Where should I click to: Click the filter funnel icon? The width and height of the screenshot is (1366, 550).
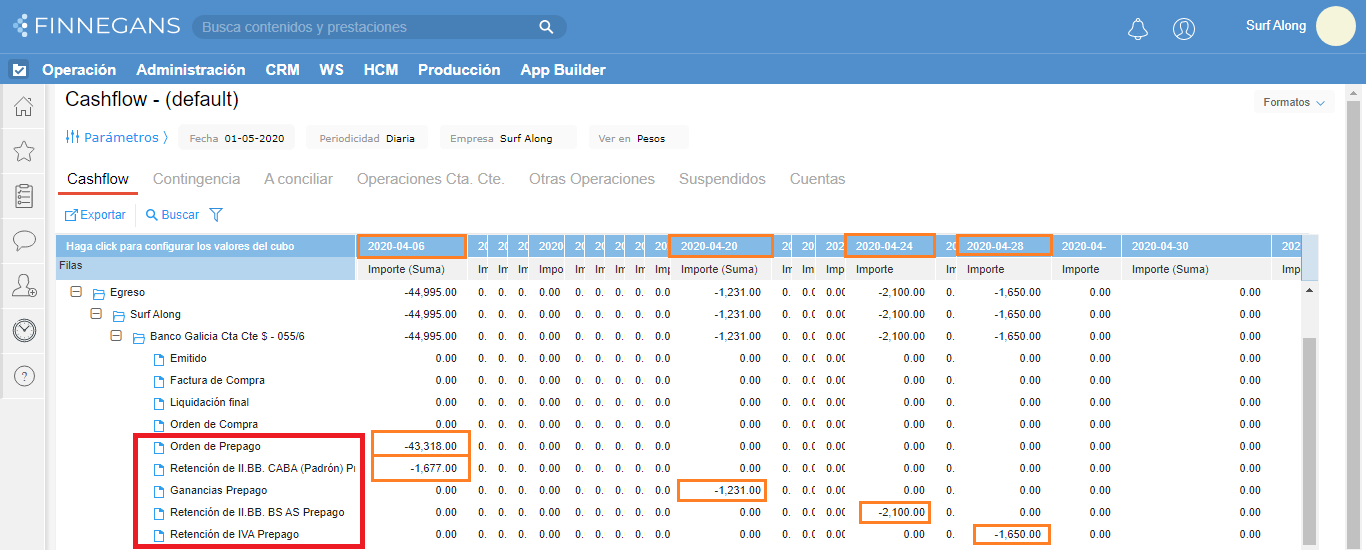215,215
